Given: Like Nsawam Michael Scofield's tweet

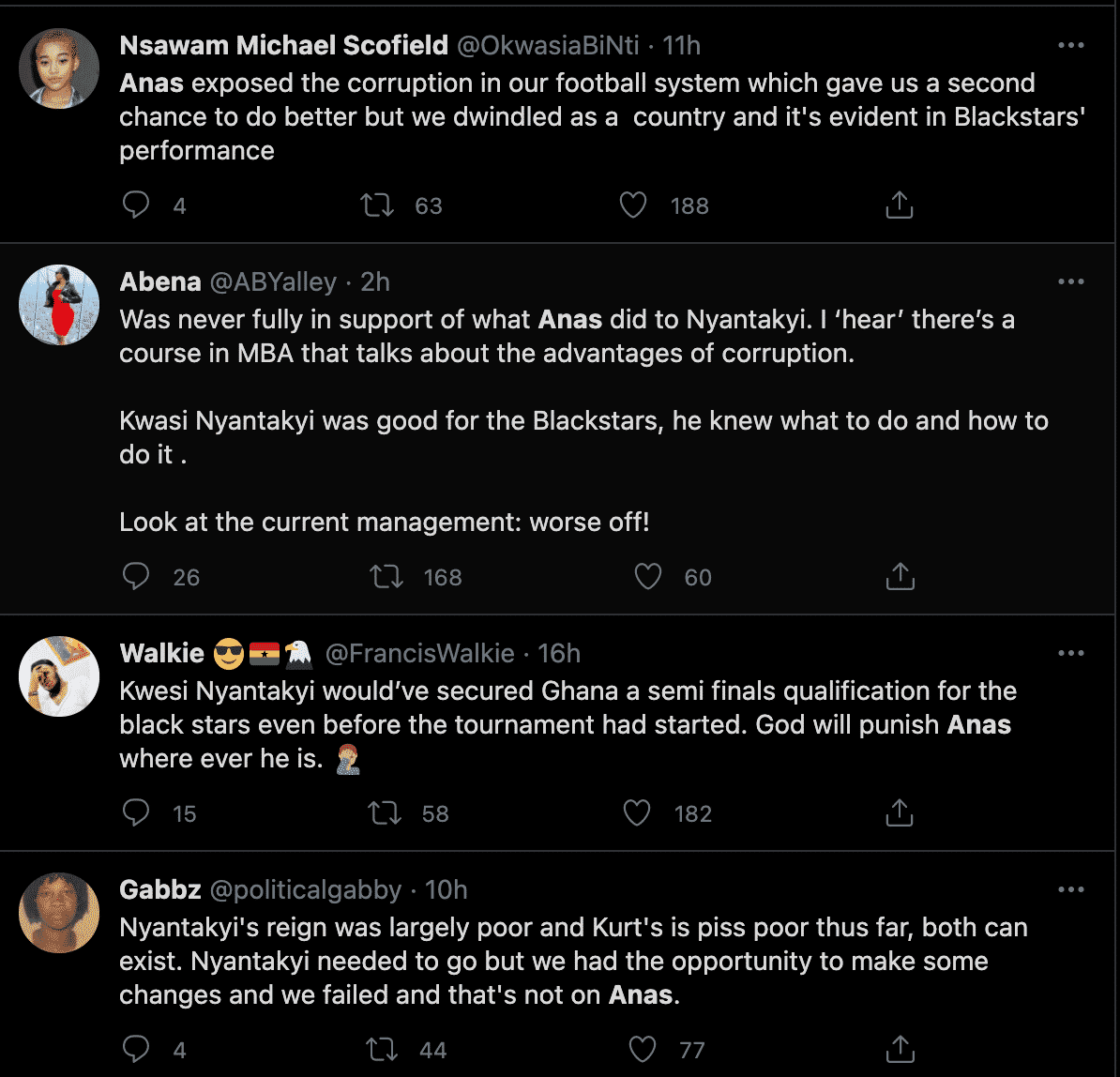Looking at the screenshot, I should tap(634, 205).
